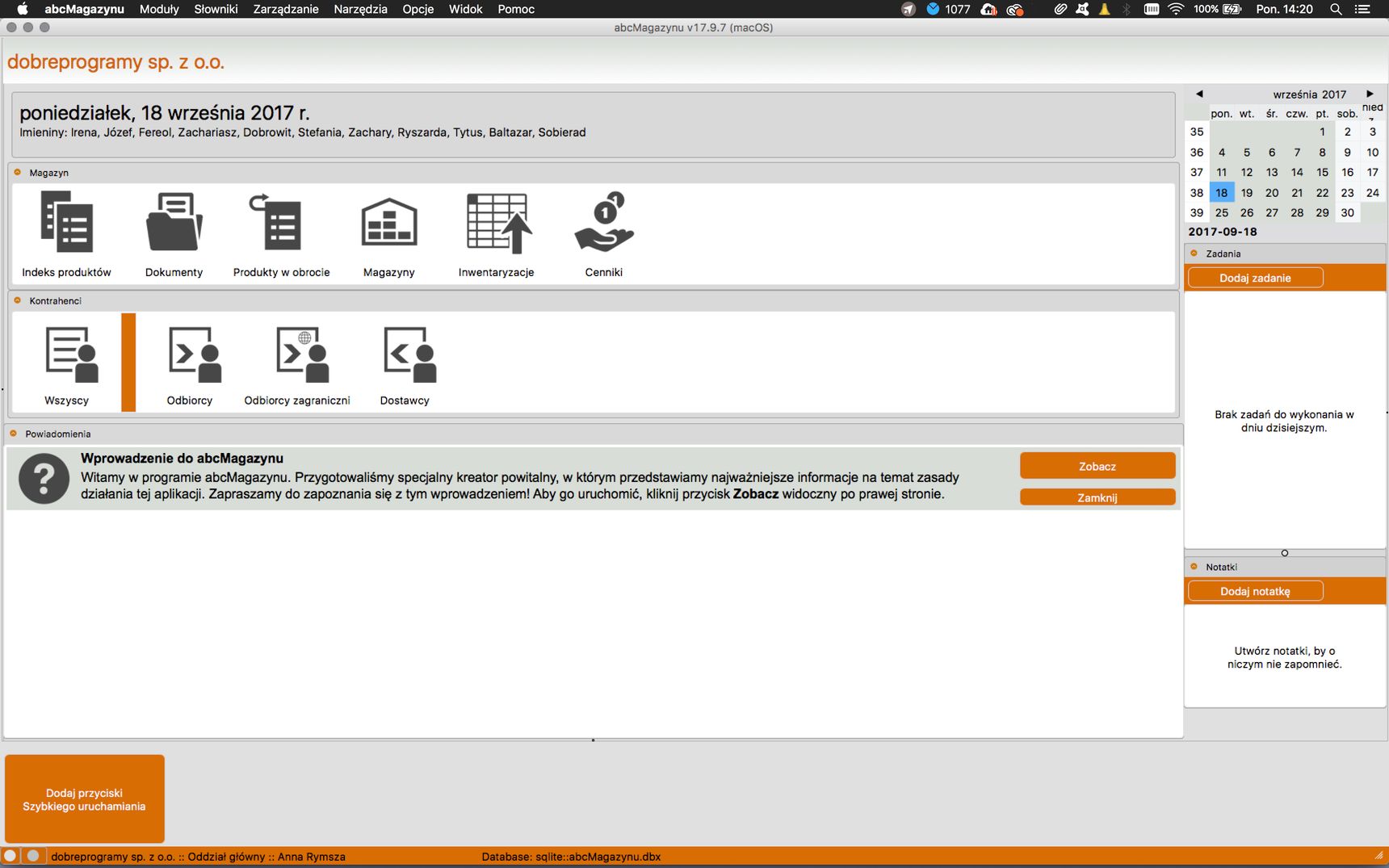The height and width of the screenshot is (868, 1389).
Task: Select September 30 in calendar
Action: tap(1348, 212)
